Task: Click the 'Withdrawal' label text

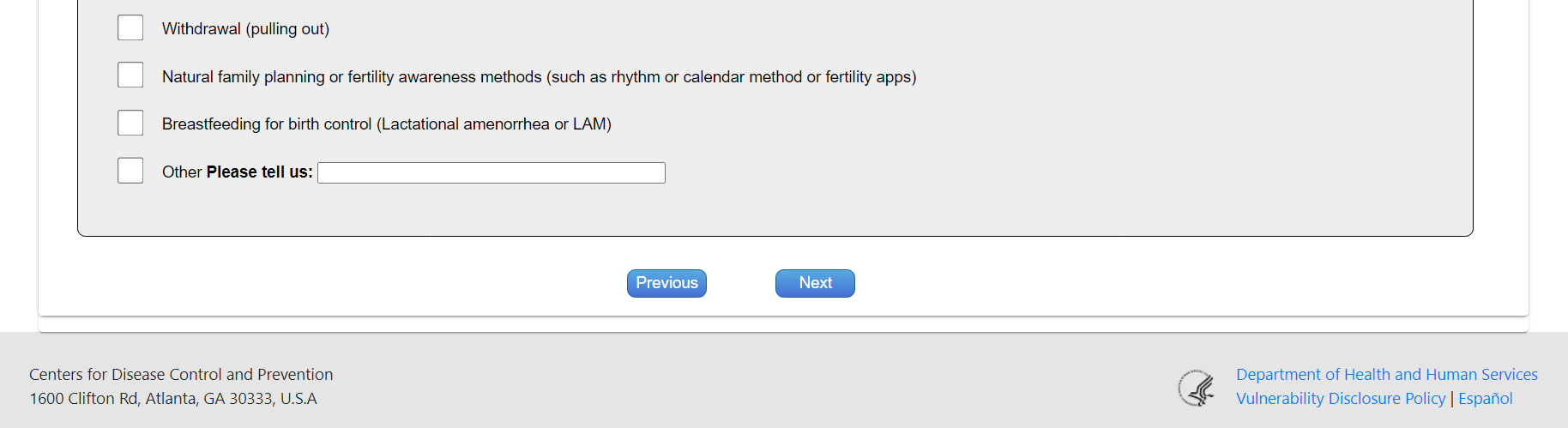Action: click(x=202, y=29)
